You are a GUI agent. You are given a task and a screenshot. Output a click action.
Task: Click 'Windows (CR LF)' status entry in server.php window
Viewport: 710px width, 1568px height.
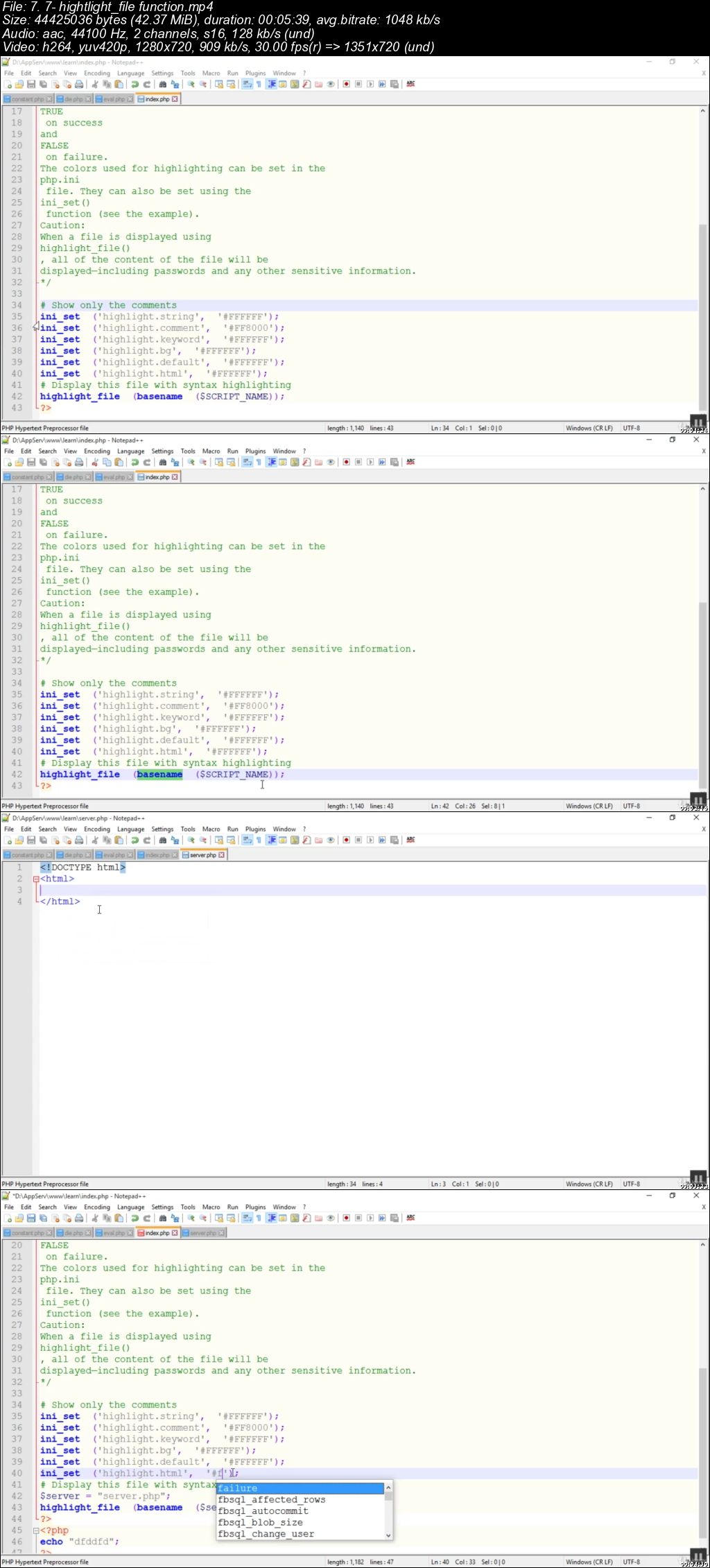pos(589,1184)
